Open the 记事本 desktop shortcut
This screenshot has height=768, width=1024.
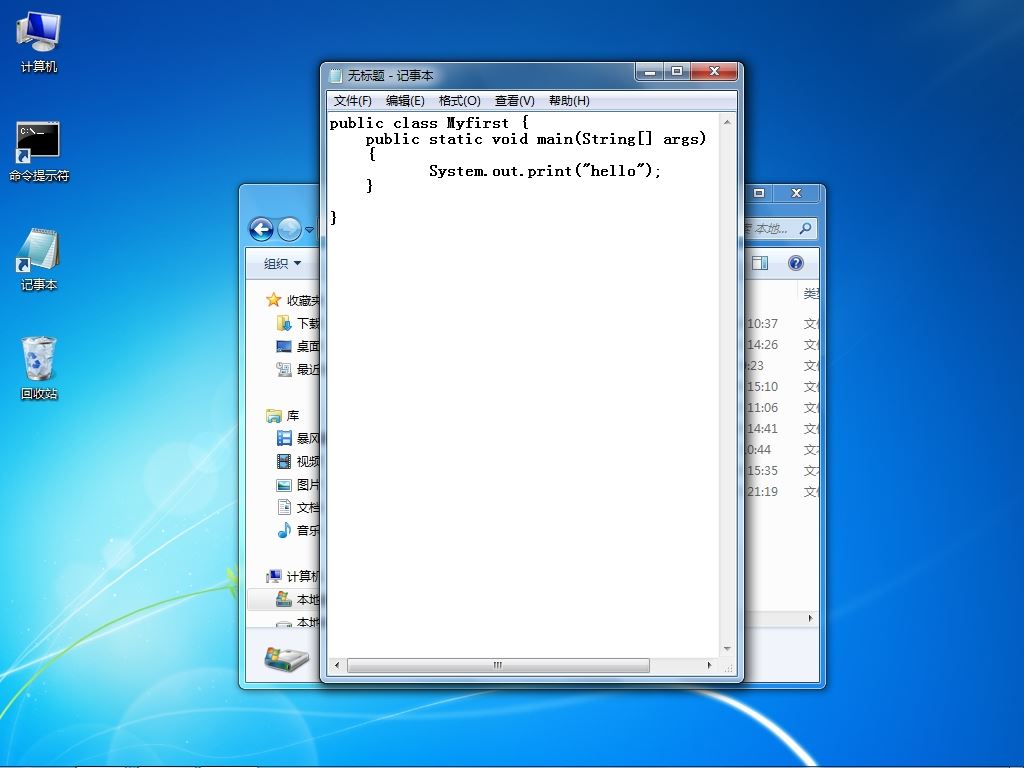point(39,260)
